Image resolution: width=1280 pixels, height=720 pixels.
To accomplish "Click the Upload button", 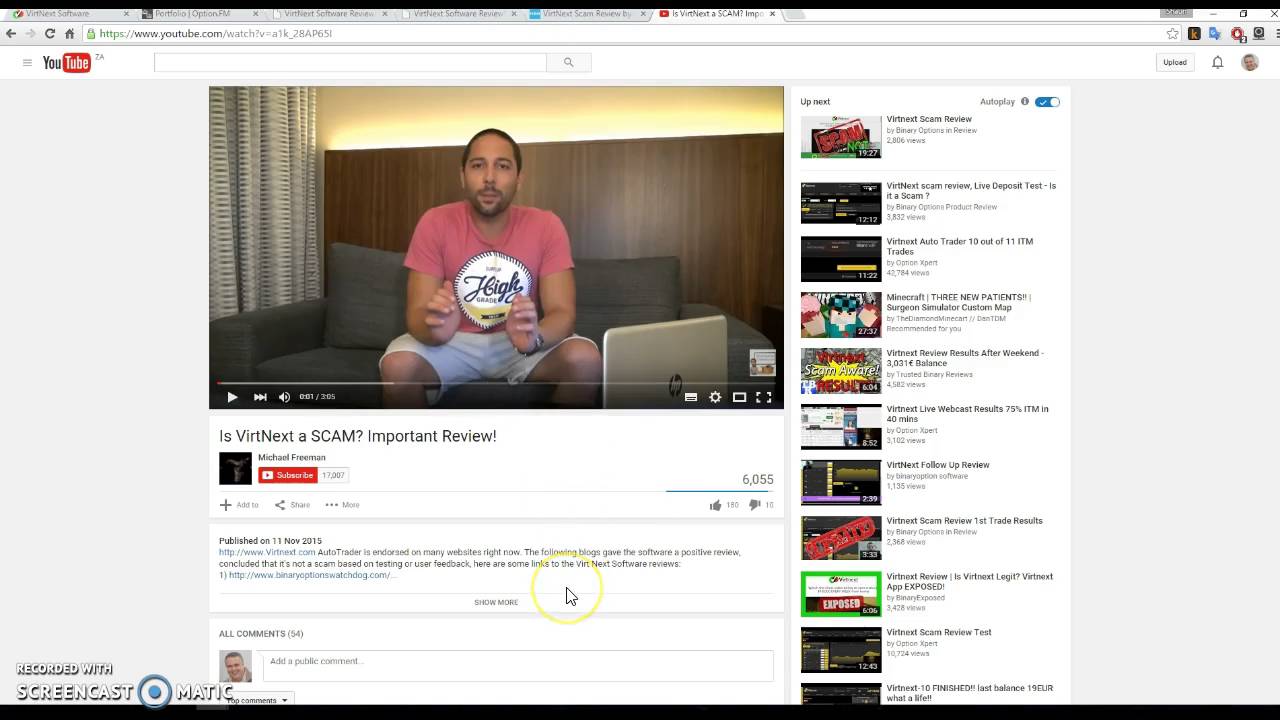I will pos(1175,62).
